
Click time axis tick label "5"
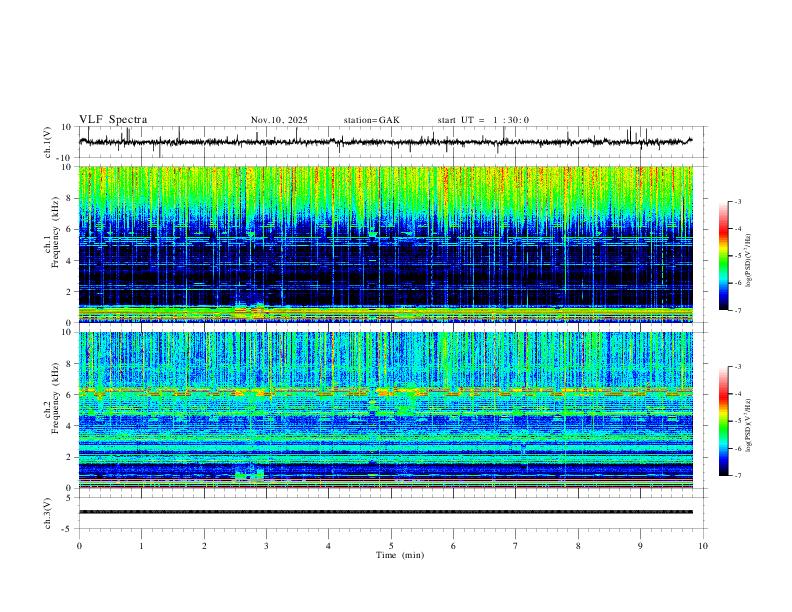tap(391, 546)
